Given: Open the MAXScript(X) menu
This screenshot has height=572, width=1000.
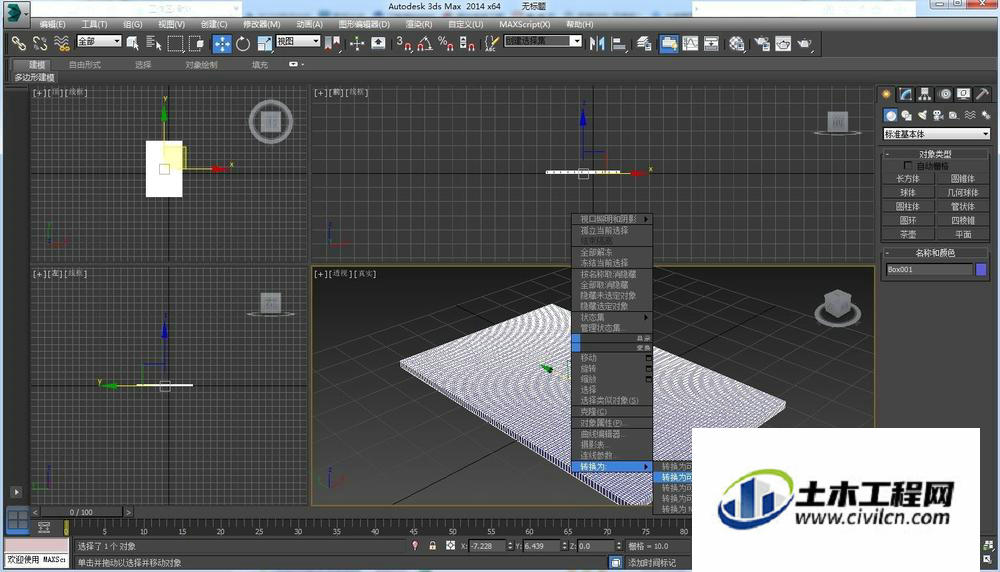Looking at the screenshot, I should (524, 24).
